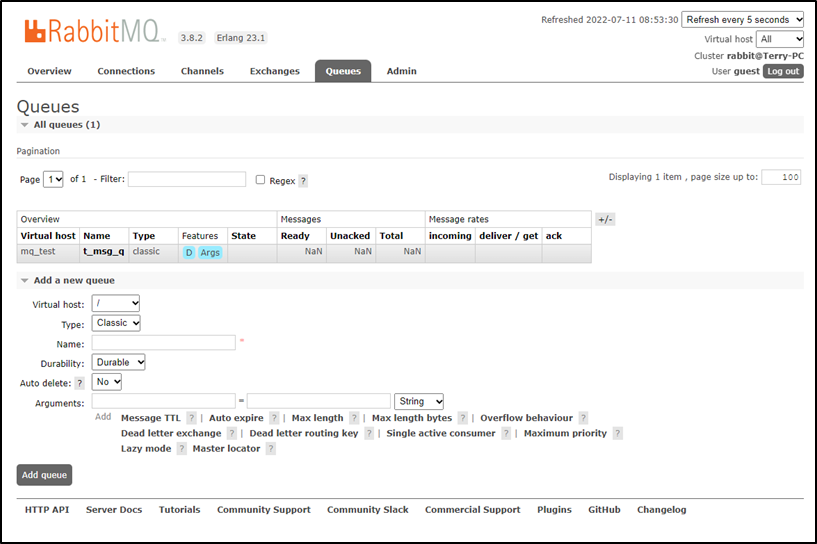817x544 pixels.
Task: Go to the Overview tab
Action: 49,71
